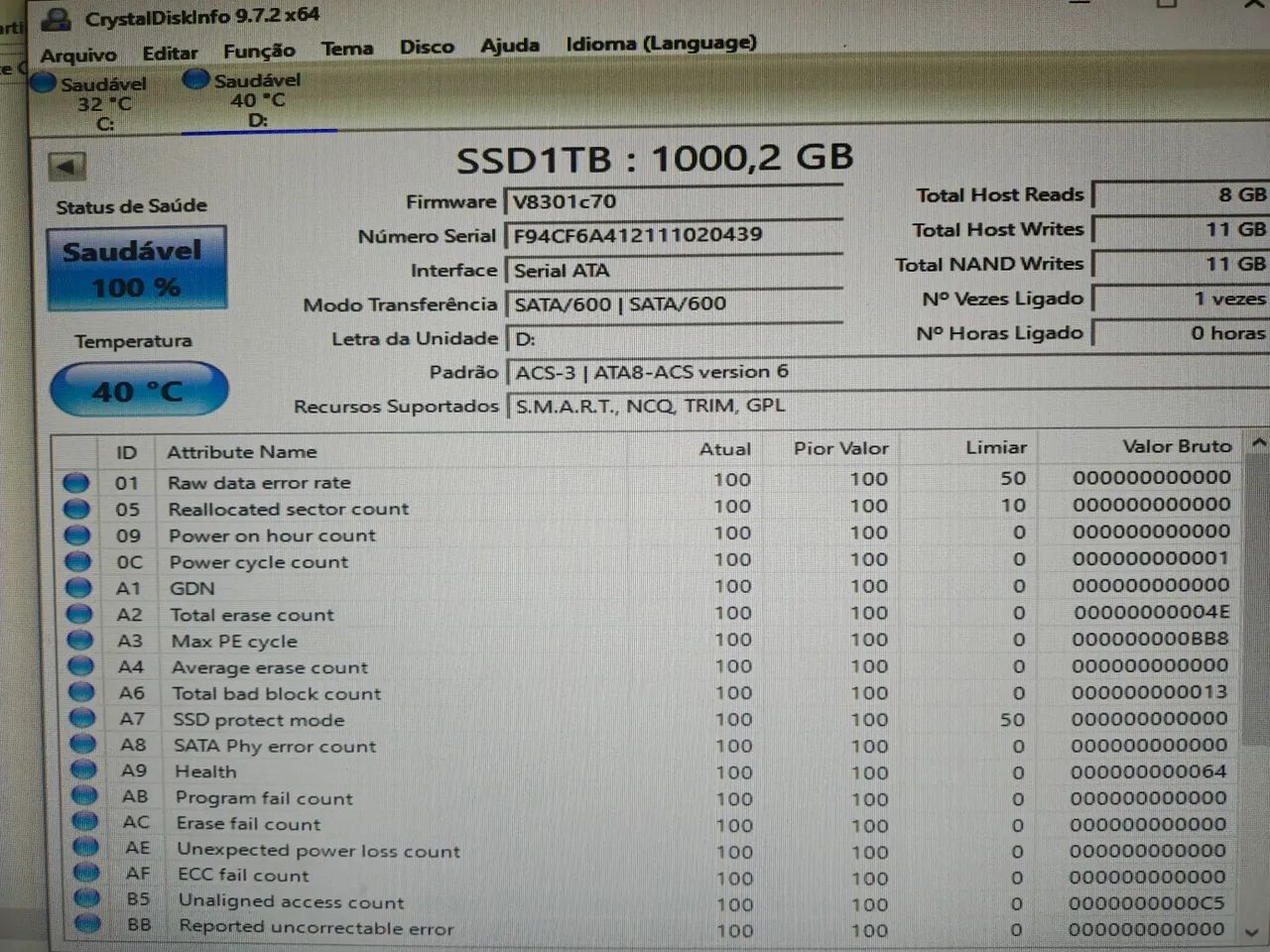Click the status icon for Program fail count
The height and width of the screenshot is (952, 1270).
tap(85, 796)
